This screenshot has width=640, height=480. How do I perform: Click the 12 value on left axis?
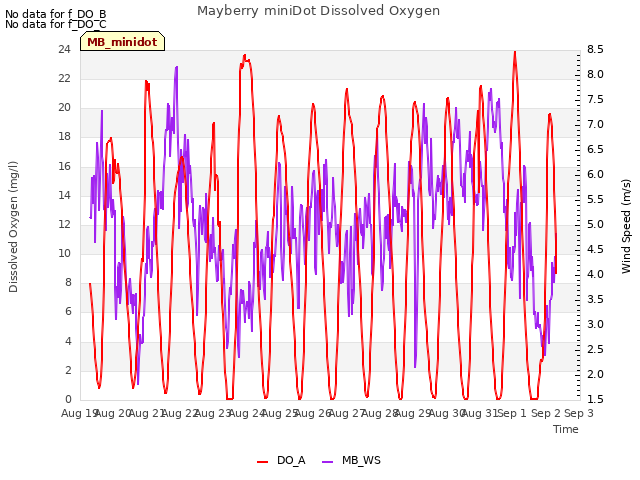tap(64, 224)
